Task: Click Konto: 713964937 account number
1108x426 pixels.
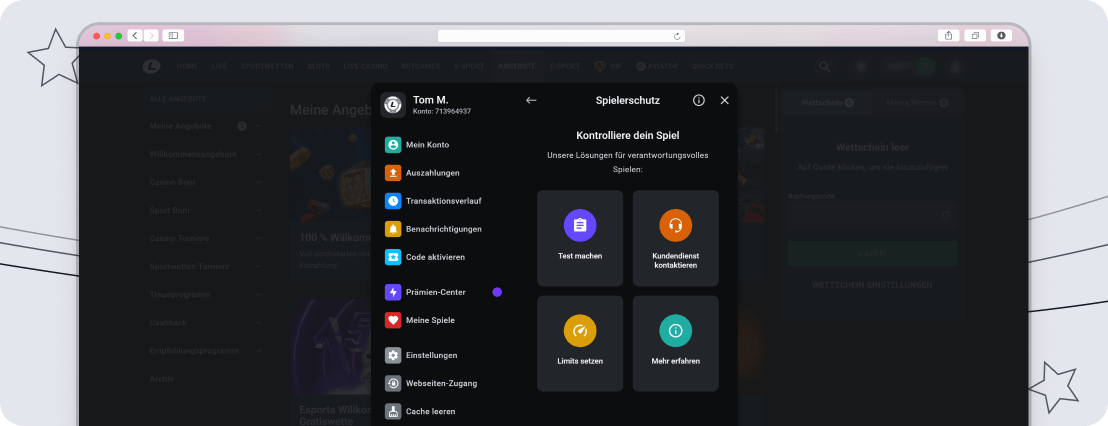Action: pyautogui.click(x=442, y=112)
